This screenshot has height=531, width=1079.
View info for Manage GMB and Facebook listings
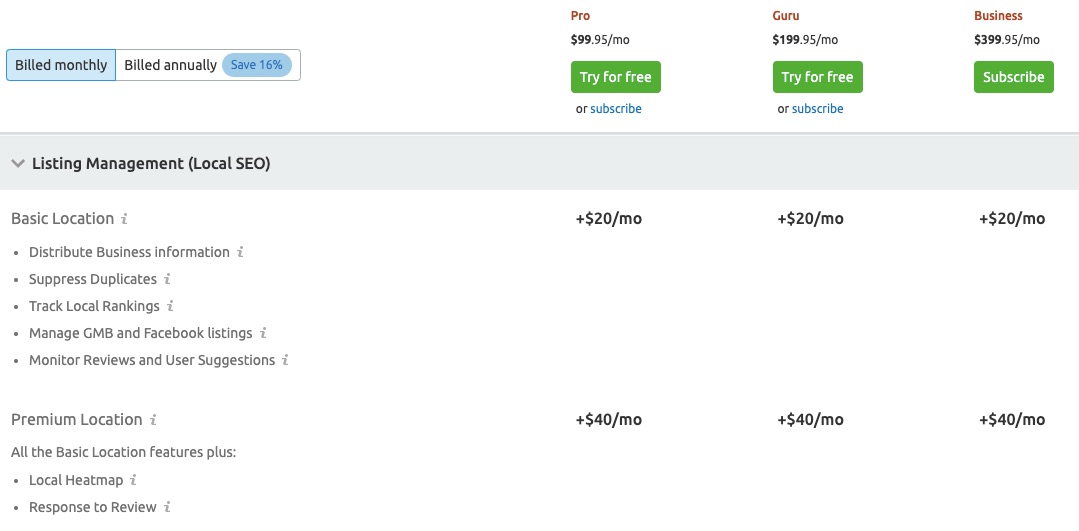point(263,334)
